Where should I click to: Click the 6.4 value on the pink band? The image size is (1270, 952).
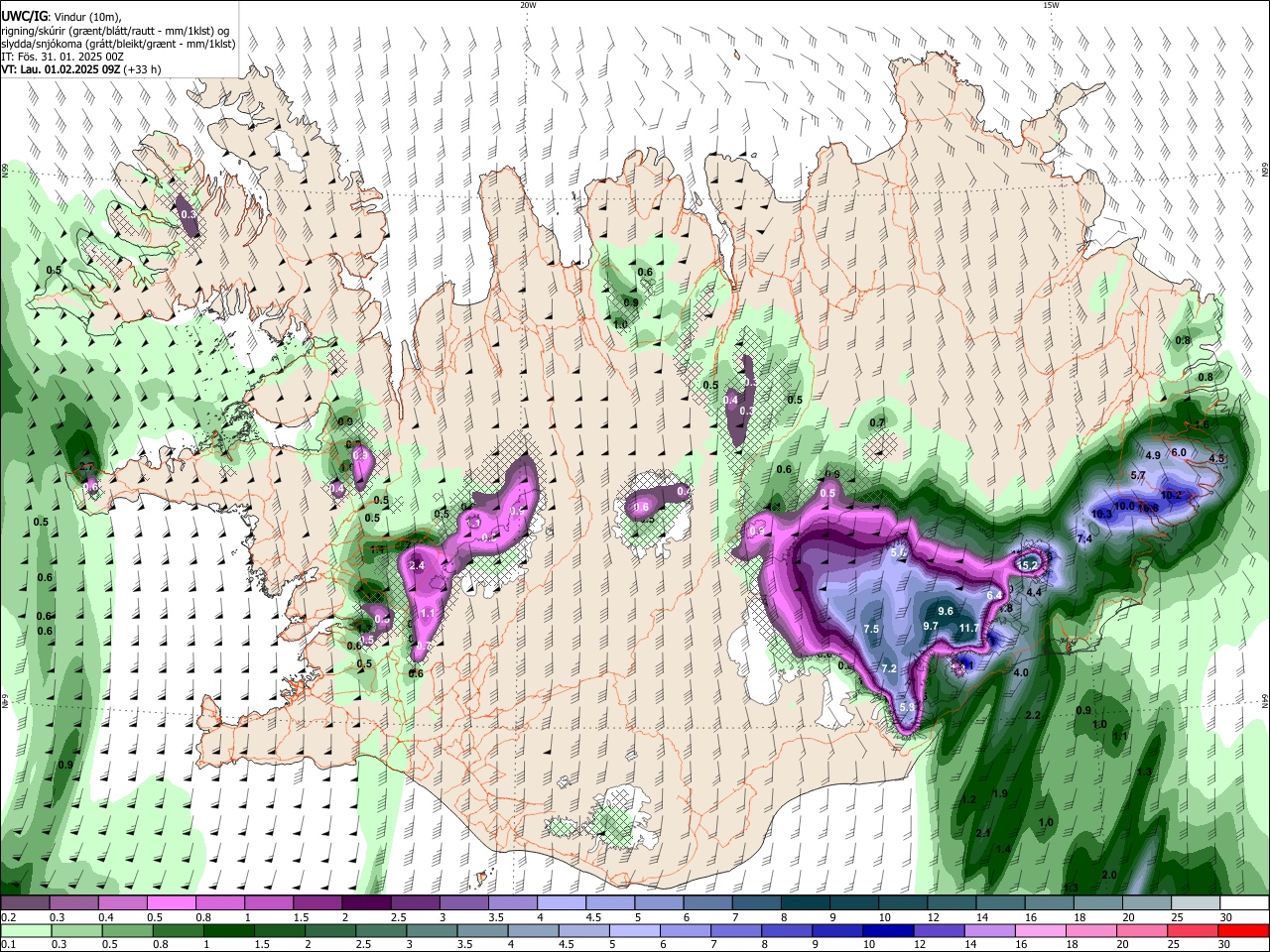tap(995, 594)
